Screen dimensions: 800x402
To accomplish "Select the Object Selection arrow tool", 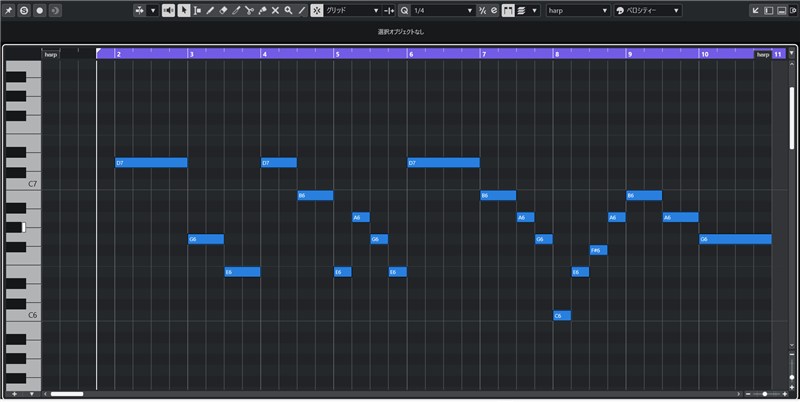I will [x=184, y=10].
